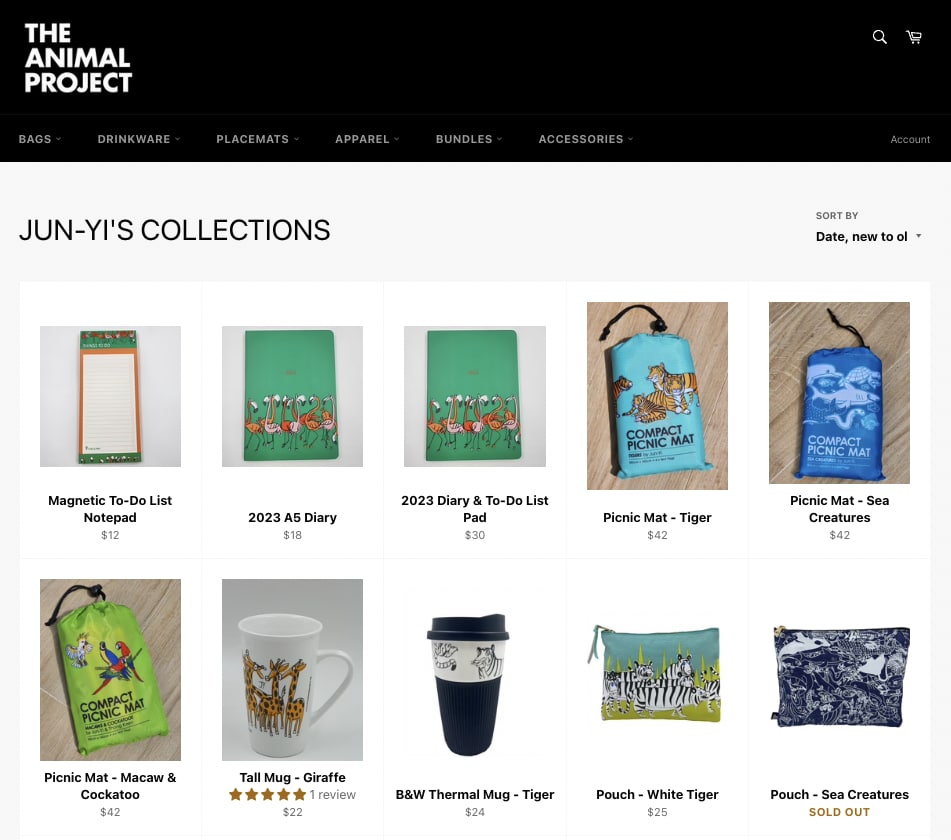The image size is (951, 840).
Task: Open the Placemats menu item
Action: coord(258,139)
